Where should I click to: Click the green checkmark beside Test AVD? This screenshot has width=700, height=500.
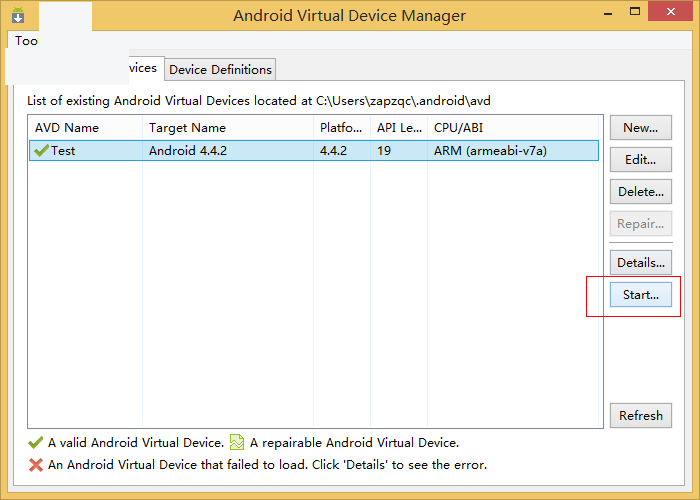41,151
